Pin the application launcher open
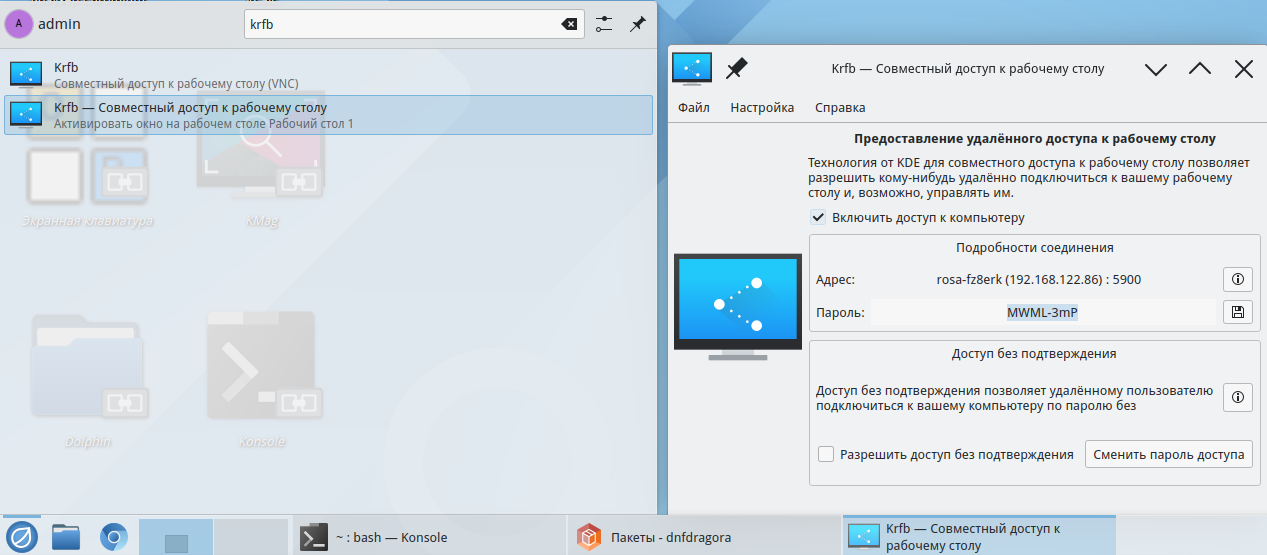Screen dimensions: 1267x555 coord(637,24)
